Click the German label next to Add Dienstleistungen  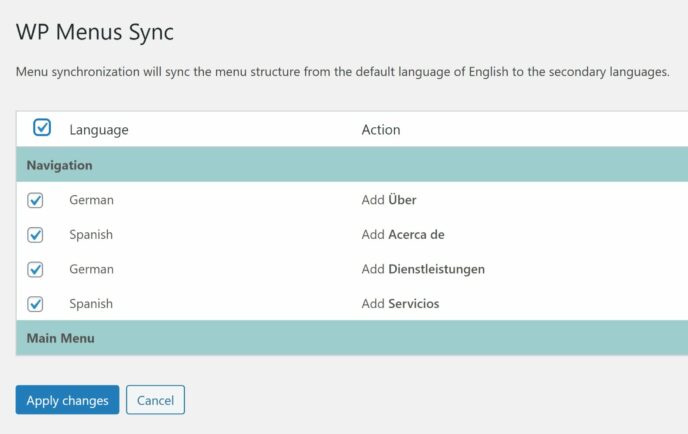coord(91,269)
